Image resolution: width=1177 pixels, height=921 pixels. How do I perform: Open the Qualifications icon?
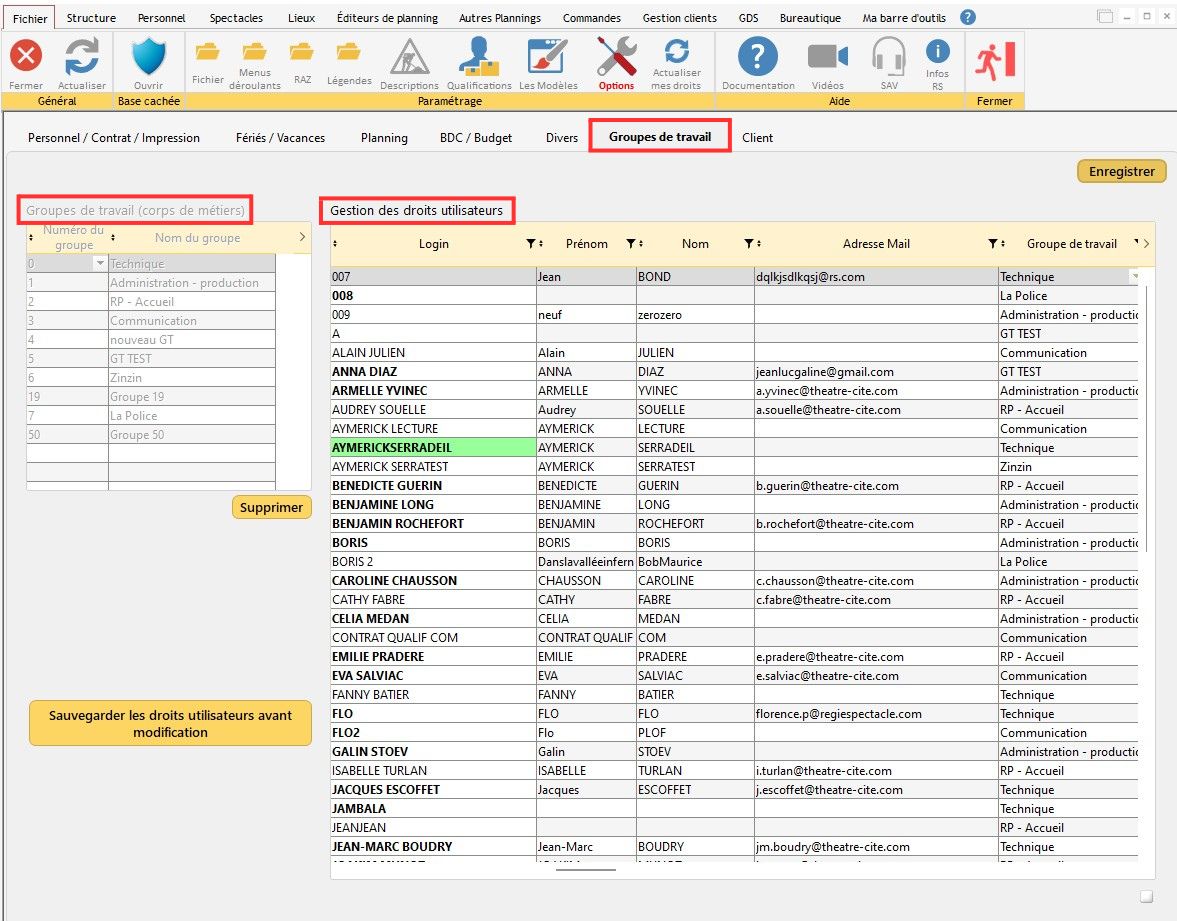coord(479,58)
